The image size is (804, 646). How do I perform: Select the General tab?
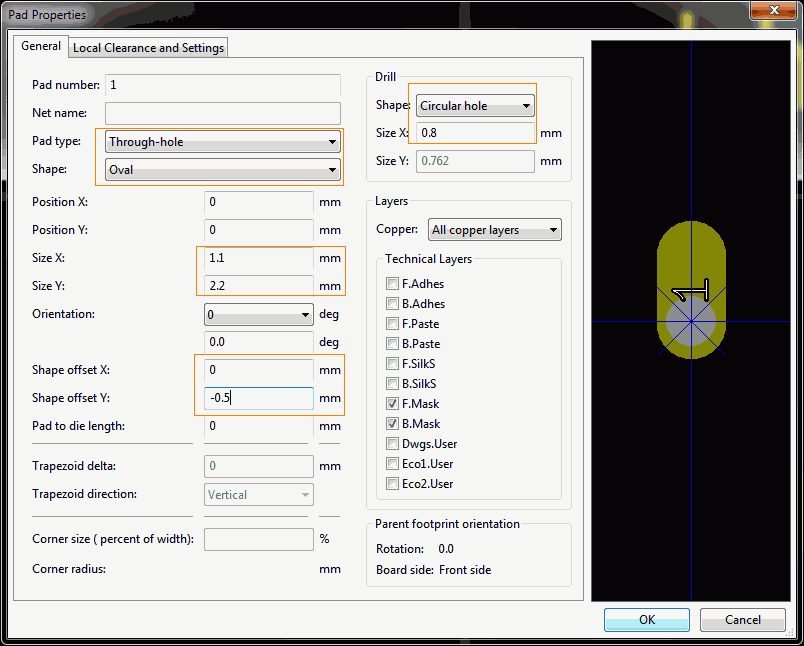(41, 47)
